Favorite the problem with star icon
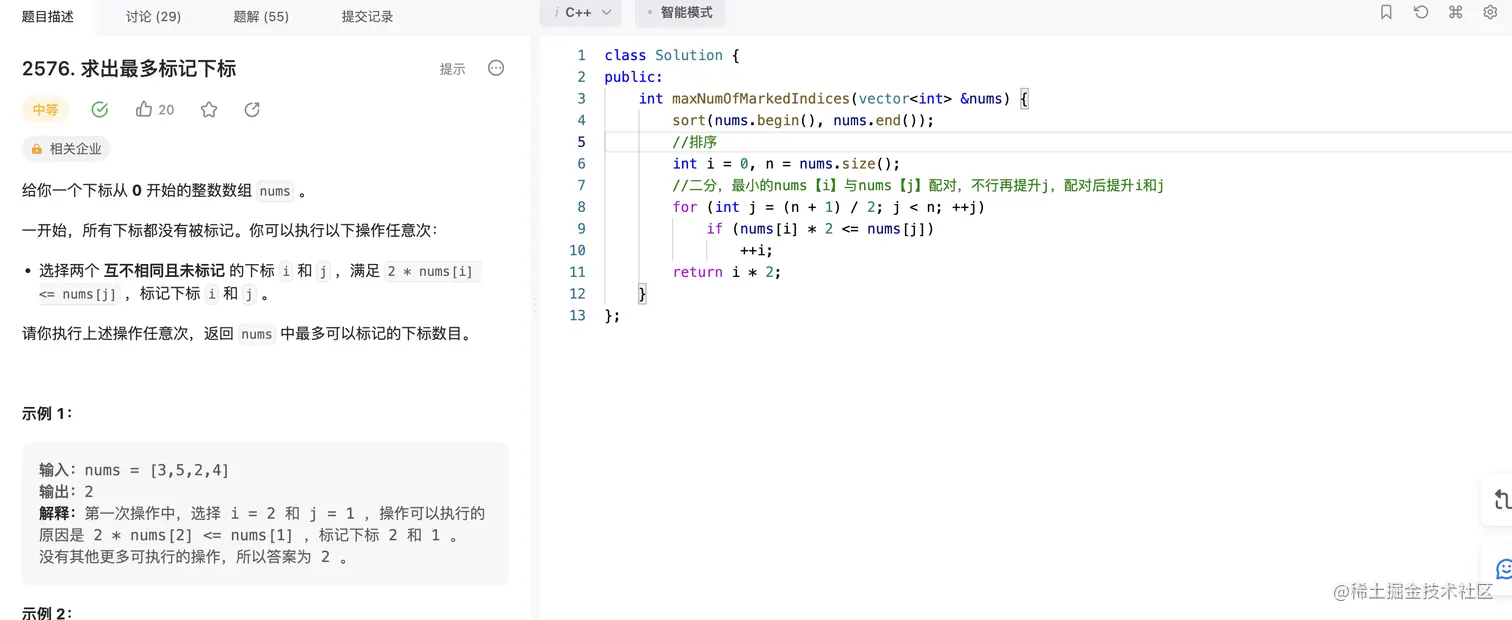This screenshot has width=1512, height=620. (x=209, y=110)
